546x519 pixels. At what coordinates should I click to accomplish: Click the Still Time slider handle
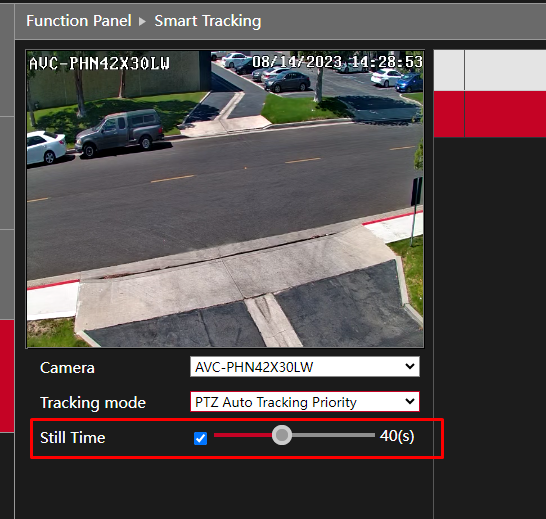click(282, 435)
